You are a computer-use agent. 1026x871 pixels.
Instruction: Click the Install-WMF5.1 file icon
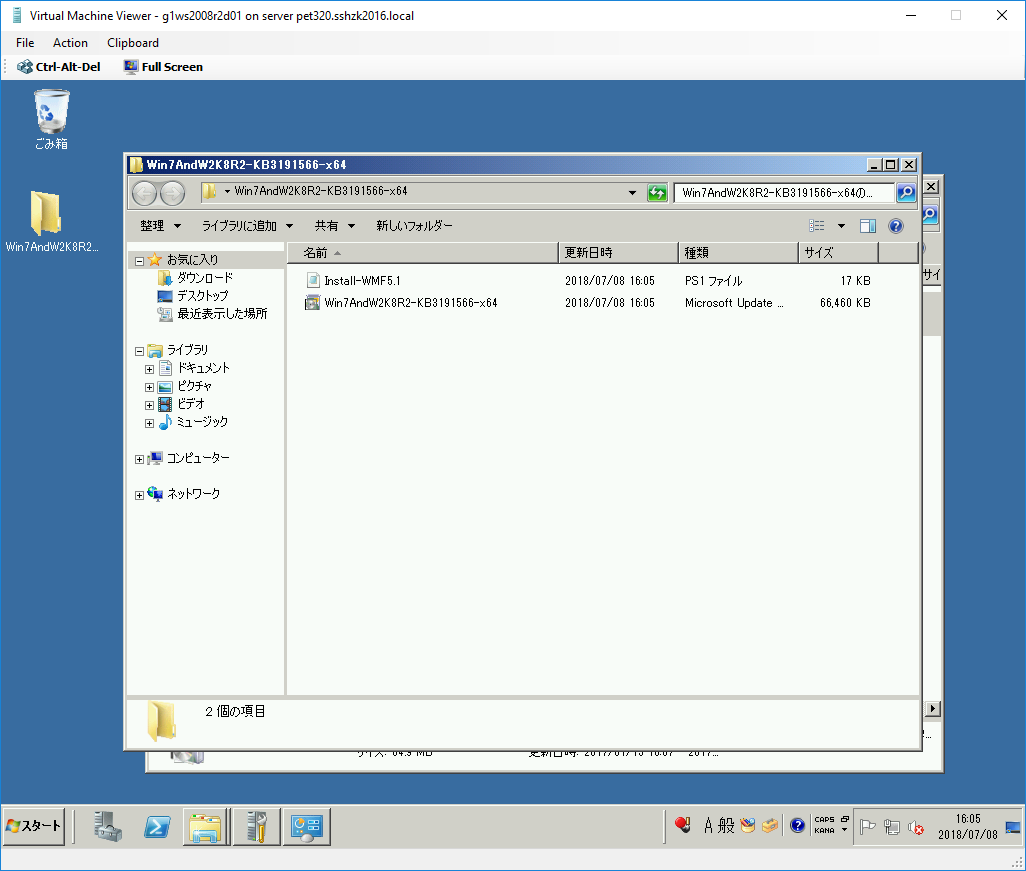[x=313, y=281]
